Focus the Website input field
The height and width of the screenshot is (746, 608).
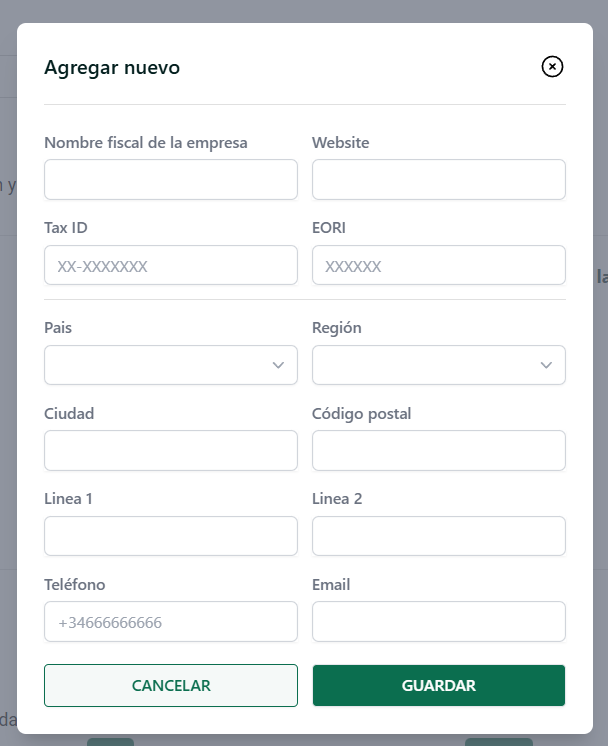[439, 179]
